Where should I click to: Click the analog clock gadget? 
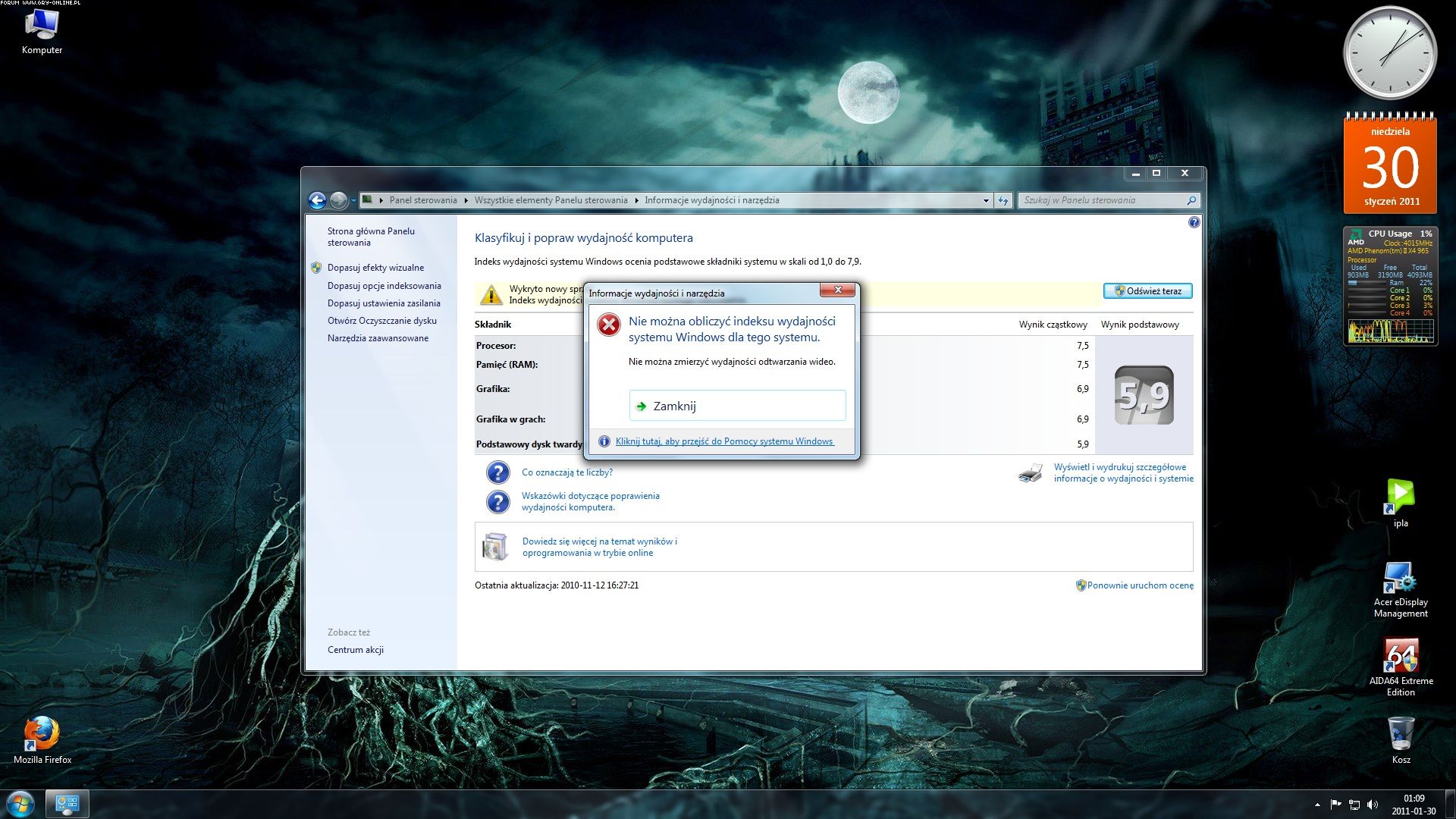point(1390,53)
